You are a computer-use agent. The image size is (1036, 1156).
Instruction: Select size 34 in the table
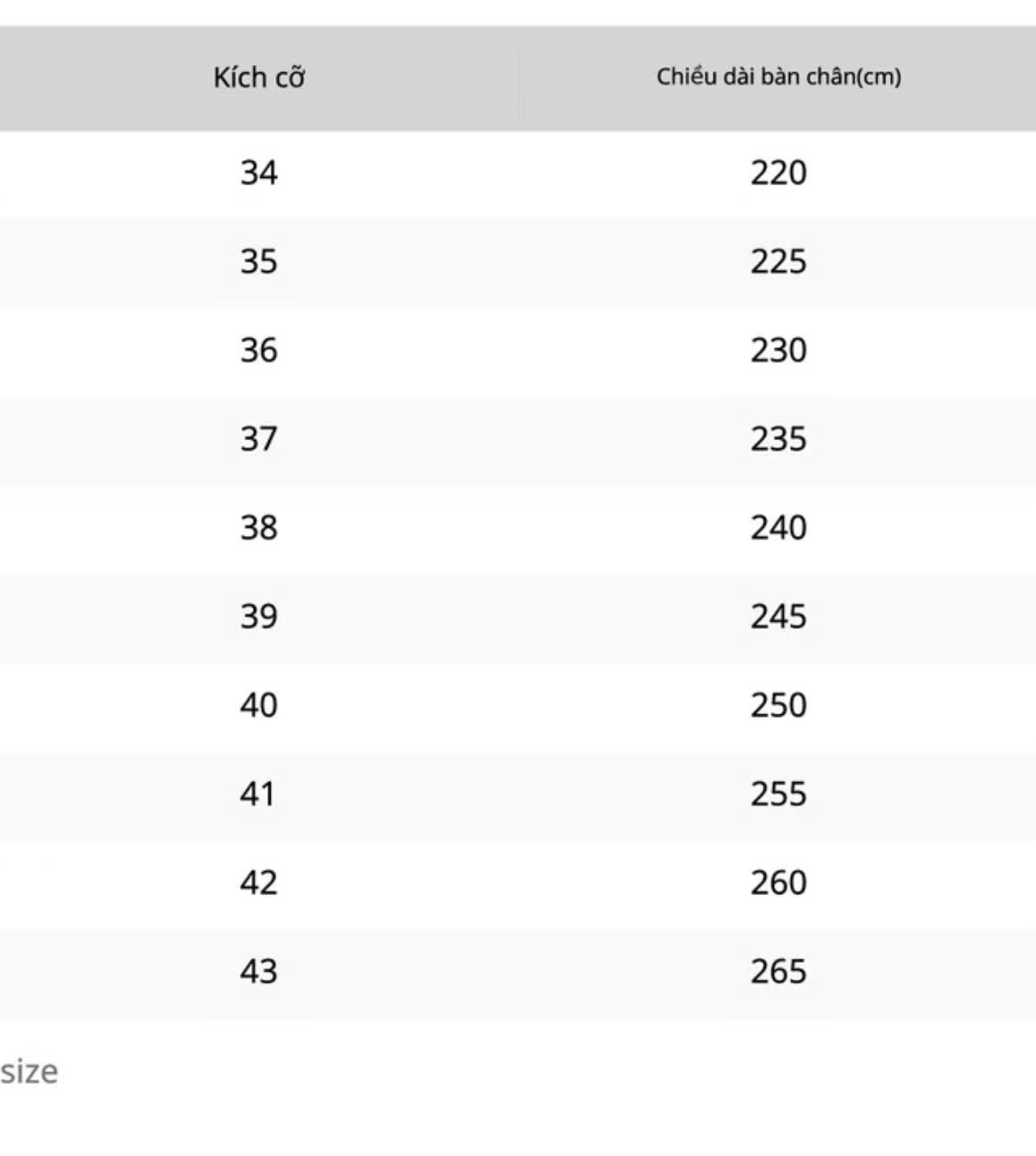click(x=258, y=172)
